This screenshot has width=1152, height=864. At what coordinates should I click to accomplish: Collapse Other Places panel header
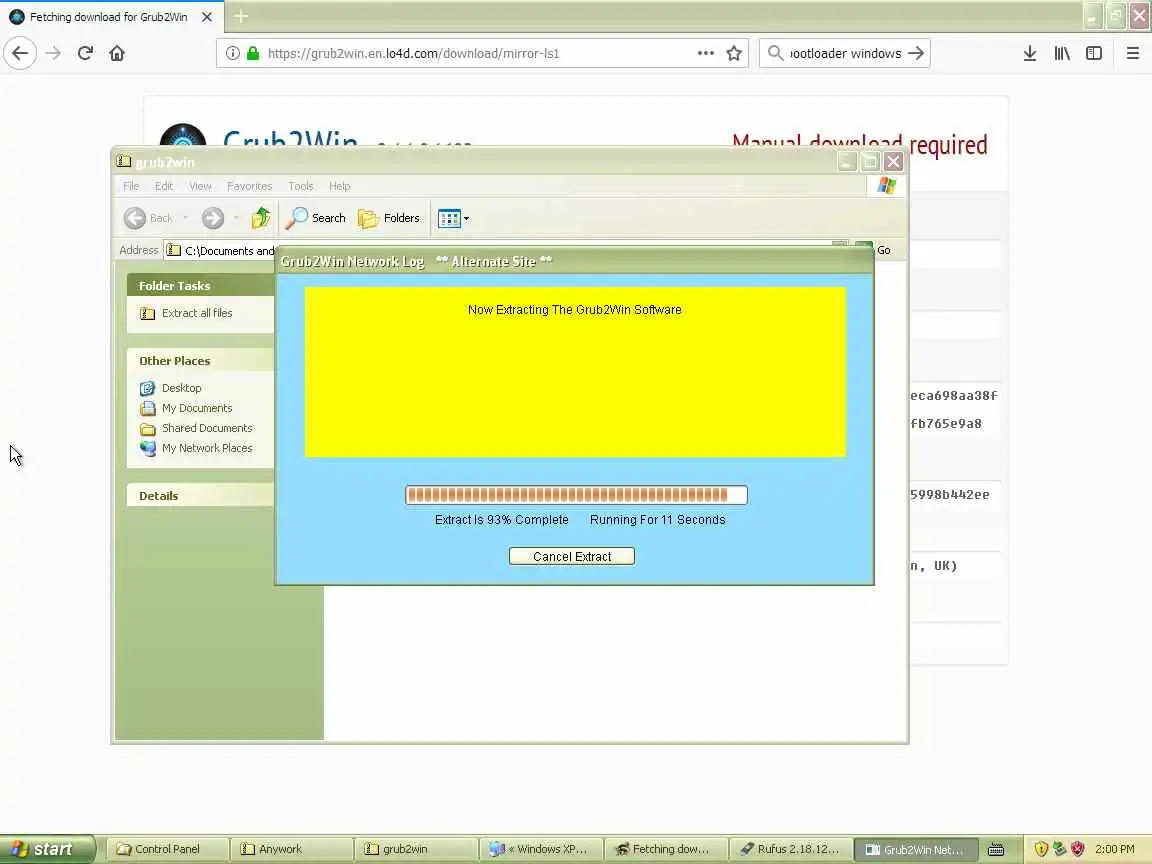[200, 361]
